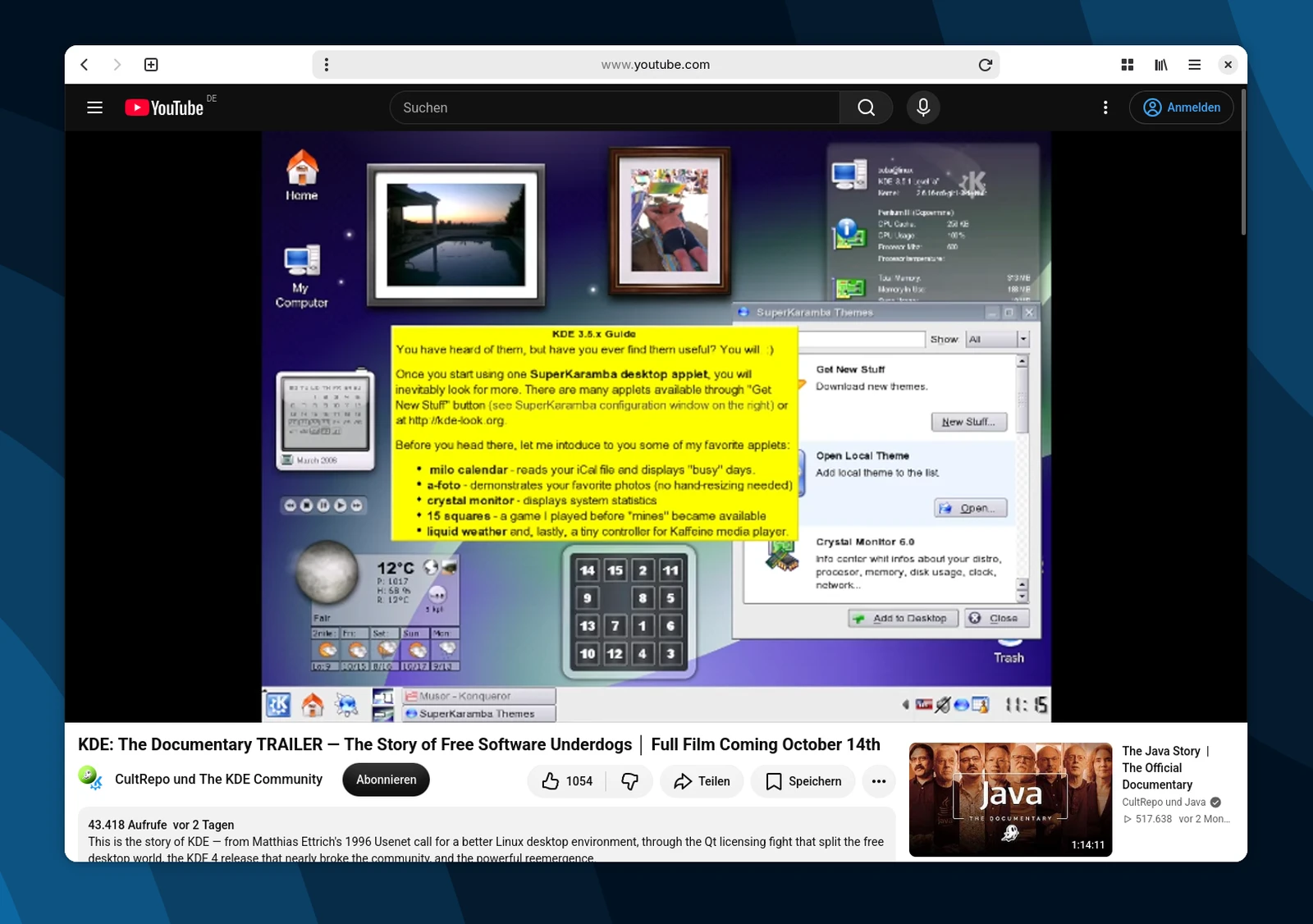Subscribe with the Abonnieren button
Image resolution: width=1313 pixels, height=924 pixels.
[x=387, y=780]
